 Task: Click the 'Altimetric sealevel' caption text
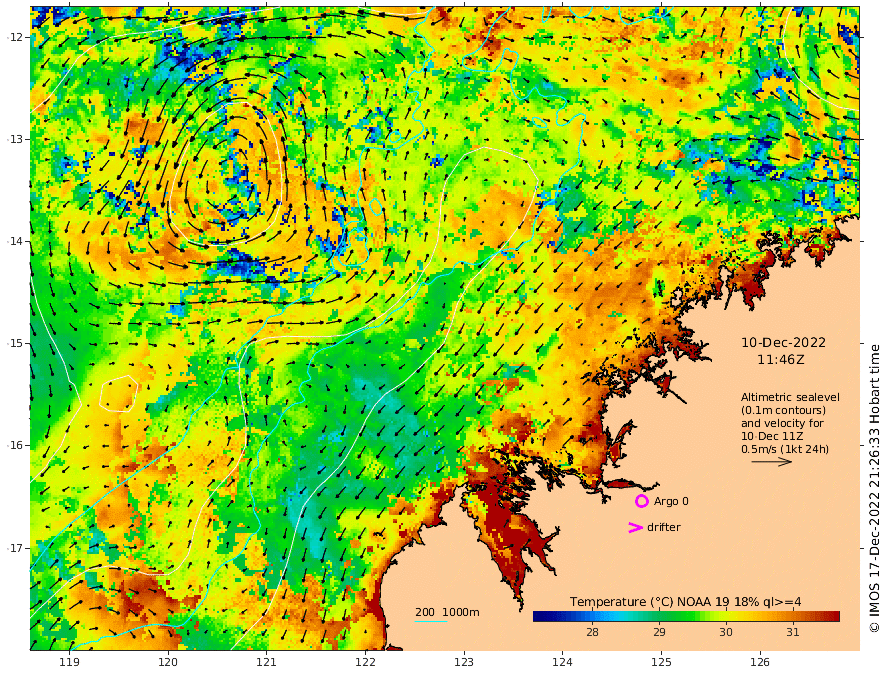[x=790, y=397]
